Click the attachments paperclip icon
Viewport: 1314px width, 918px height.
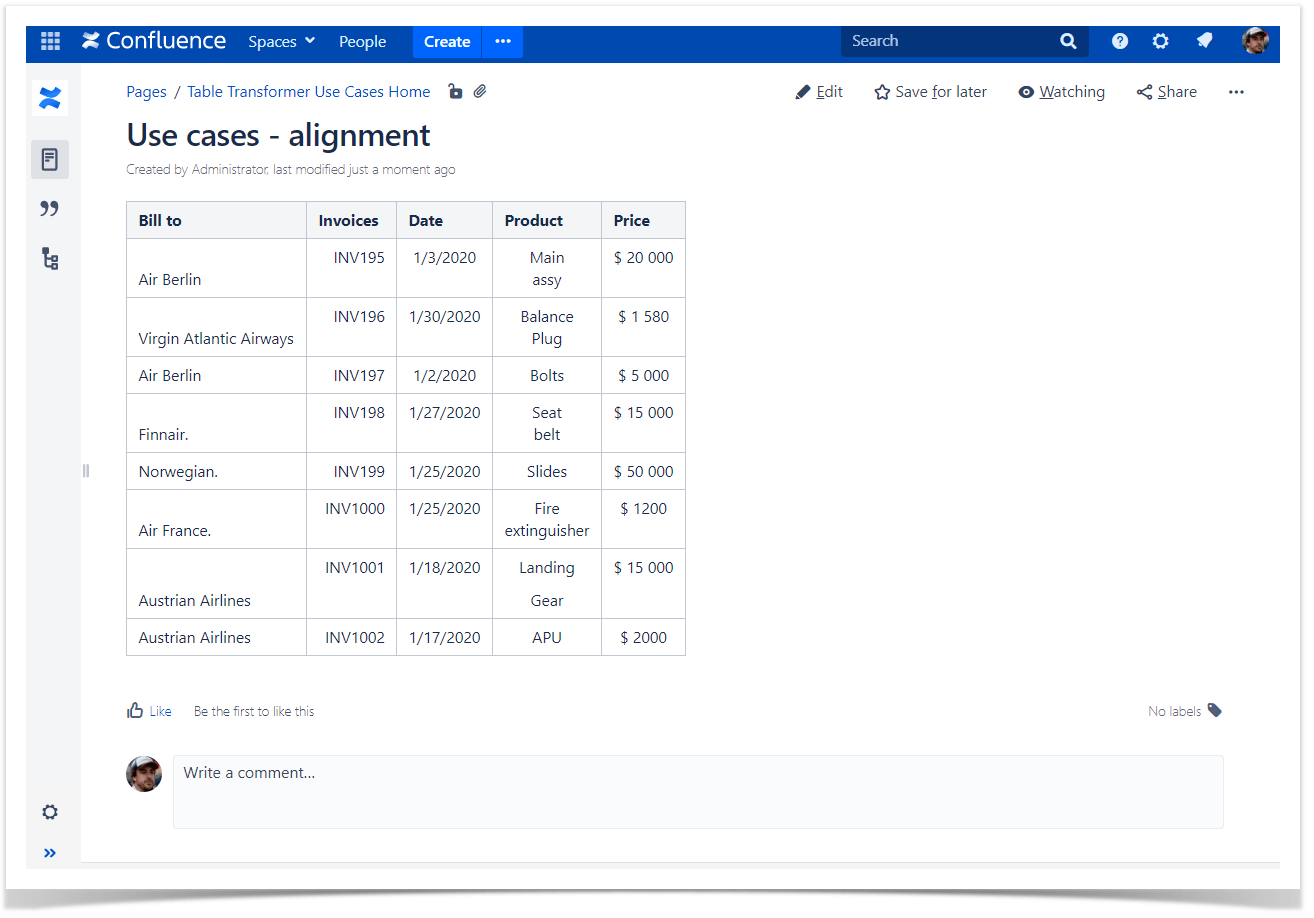pyautogui.click(x=480, y=91)
